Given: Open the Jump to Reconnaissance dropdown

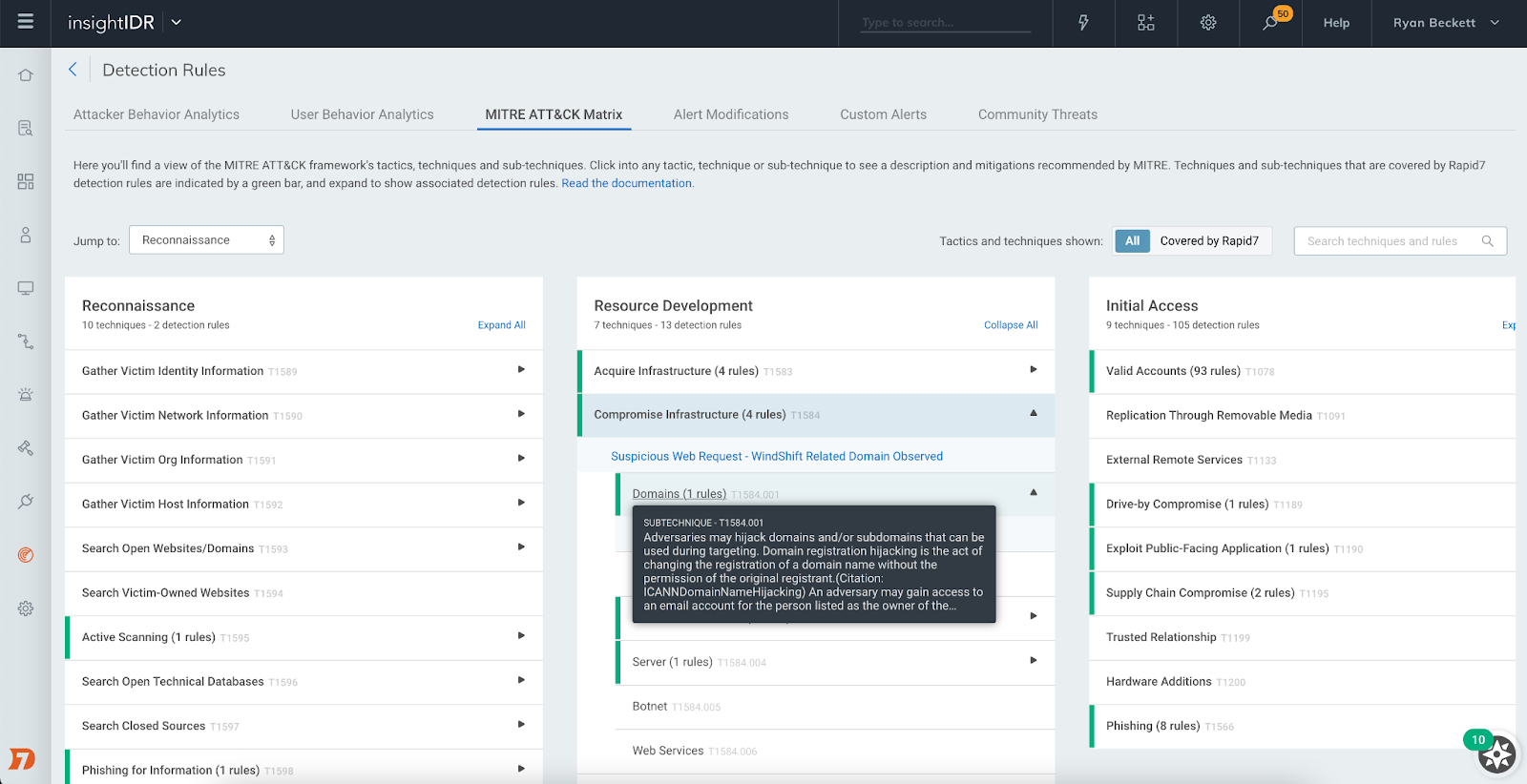Looking at the screenshot, I should tap(206, 240).
